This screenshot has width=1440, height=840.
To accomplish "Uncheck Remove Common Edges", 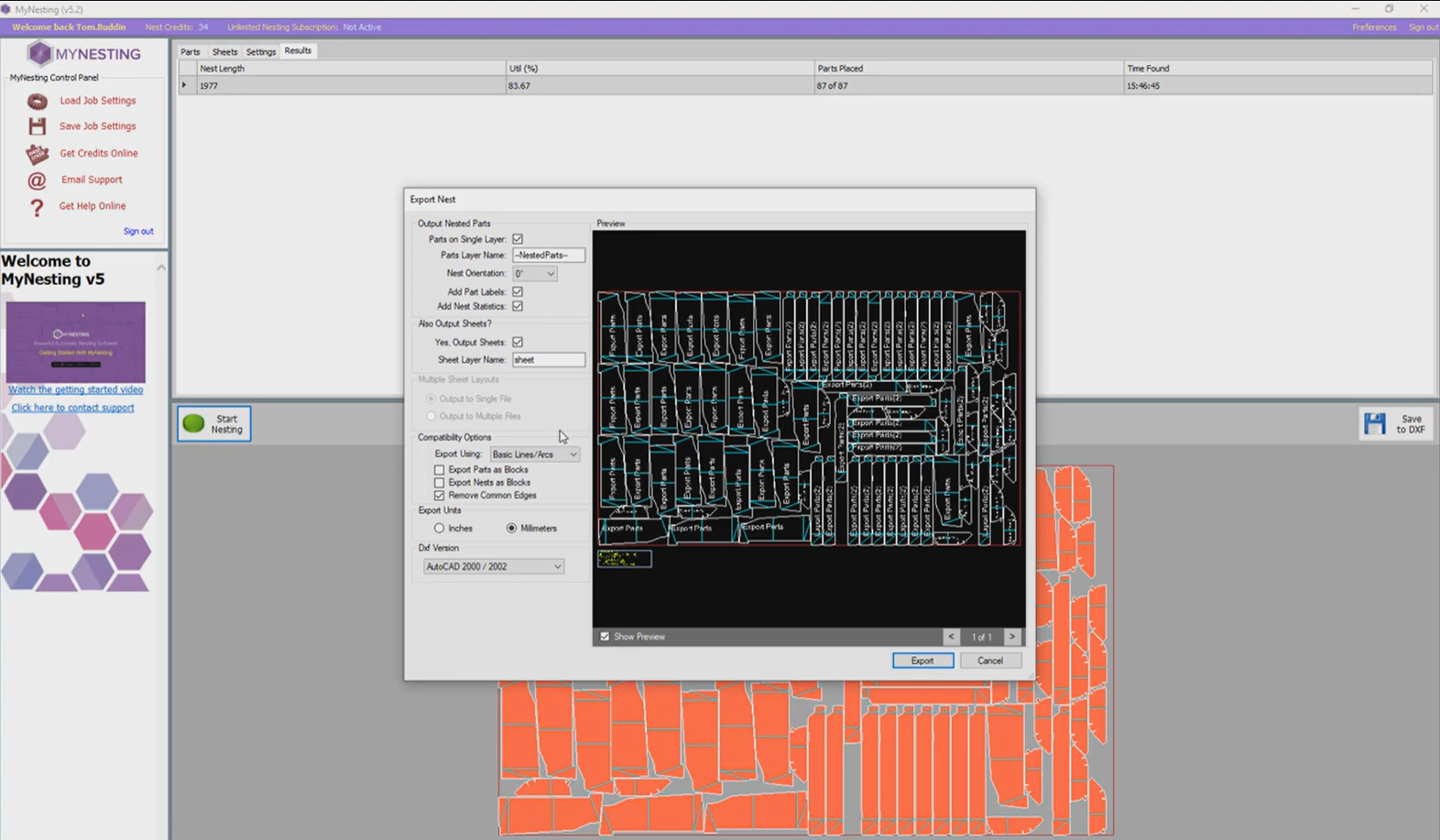I will point(439,496).
